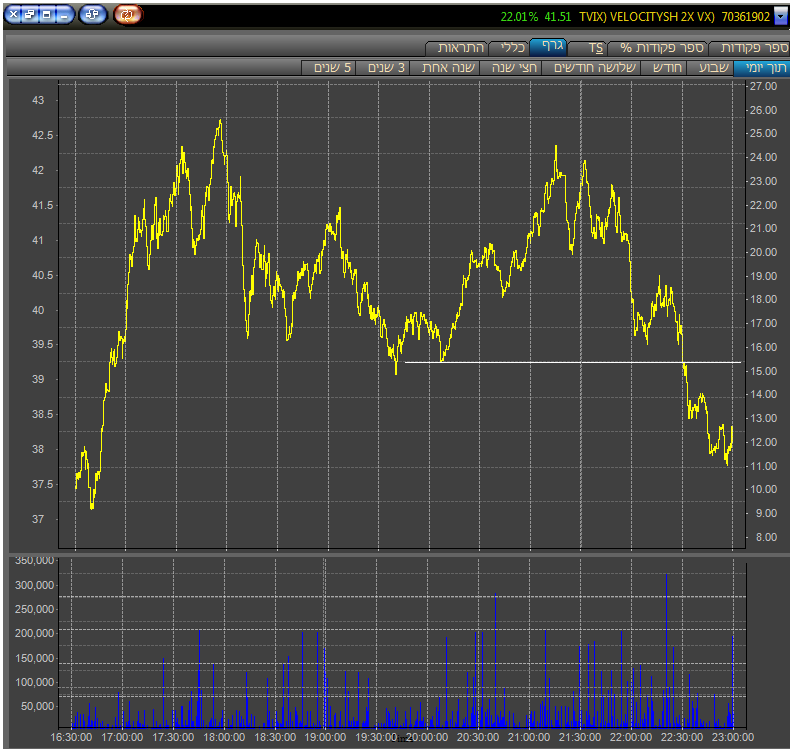The height and width of the screenshot is (752, 793).
Task: Click the 42.5 left axis label
Action: 42,135
